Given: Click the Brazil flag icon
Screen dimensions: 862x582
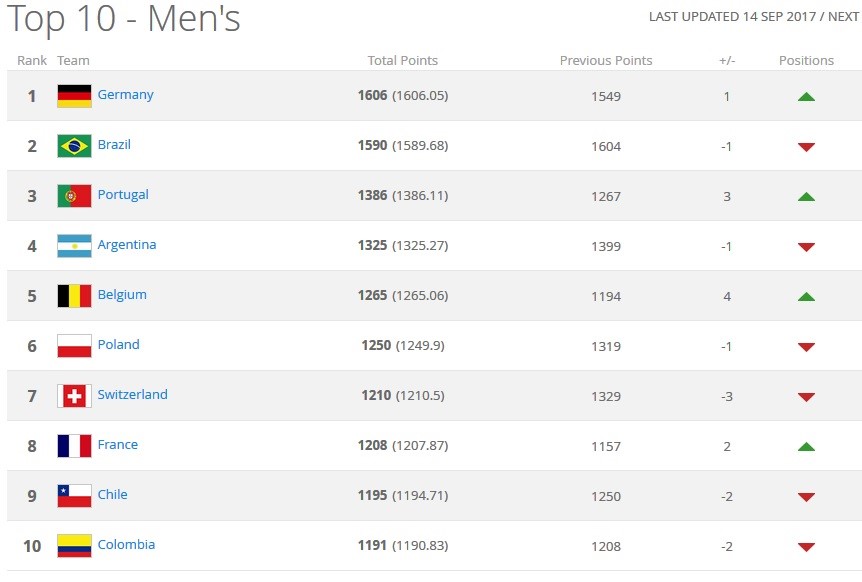Looking at the screenshot, I should (x=74, y=146).
